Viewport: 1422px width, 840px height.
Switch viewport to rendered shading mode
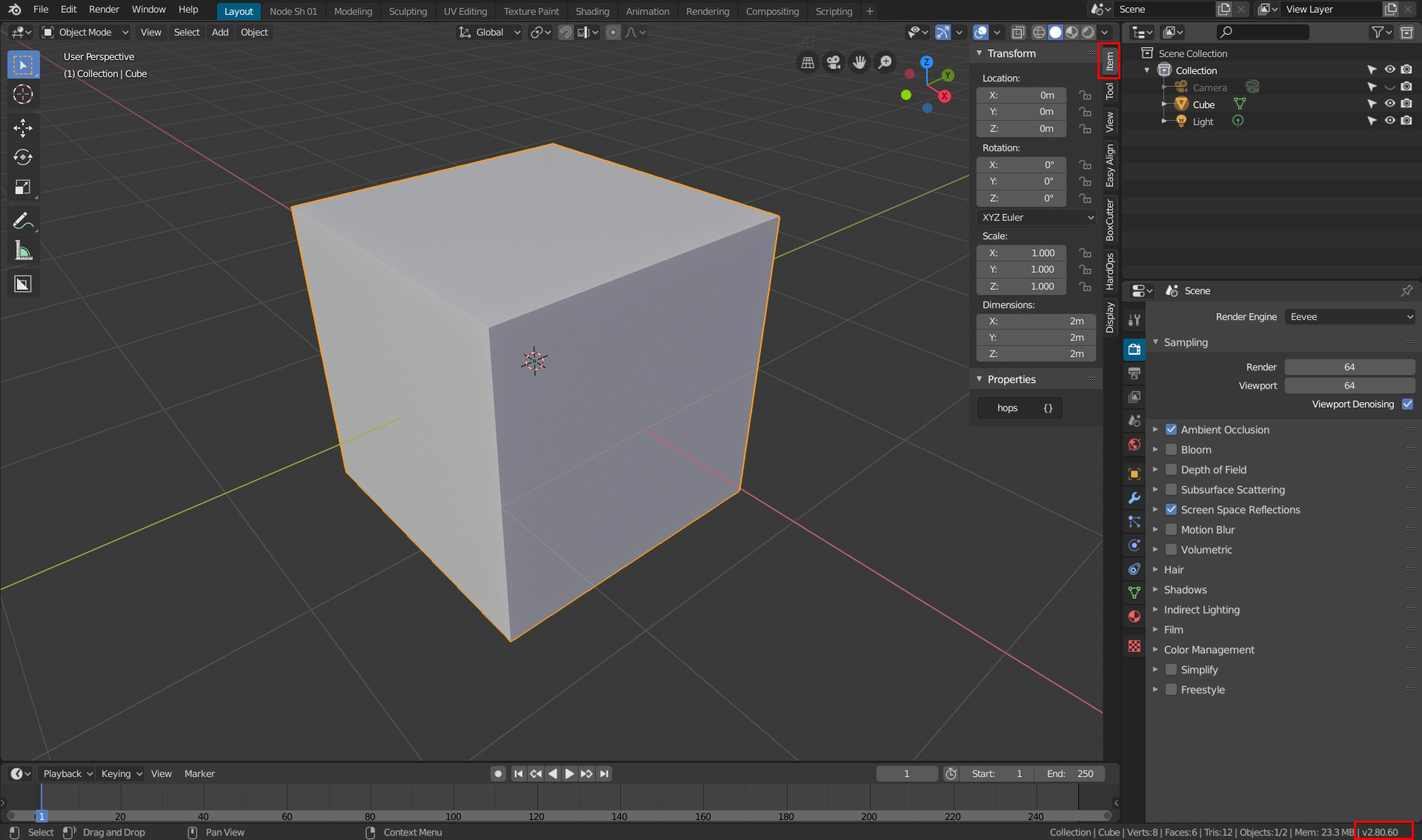click(1088, 32)
